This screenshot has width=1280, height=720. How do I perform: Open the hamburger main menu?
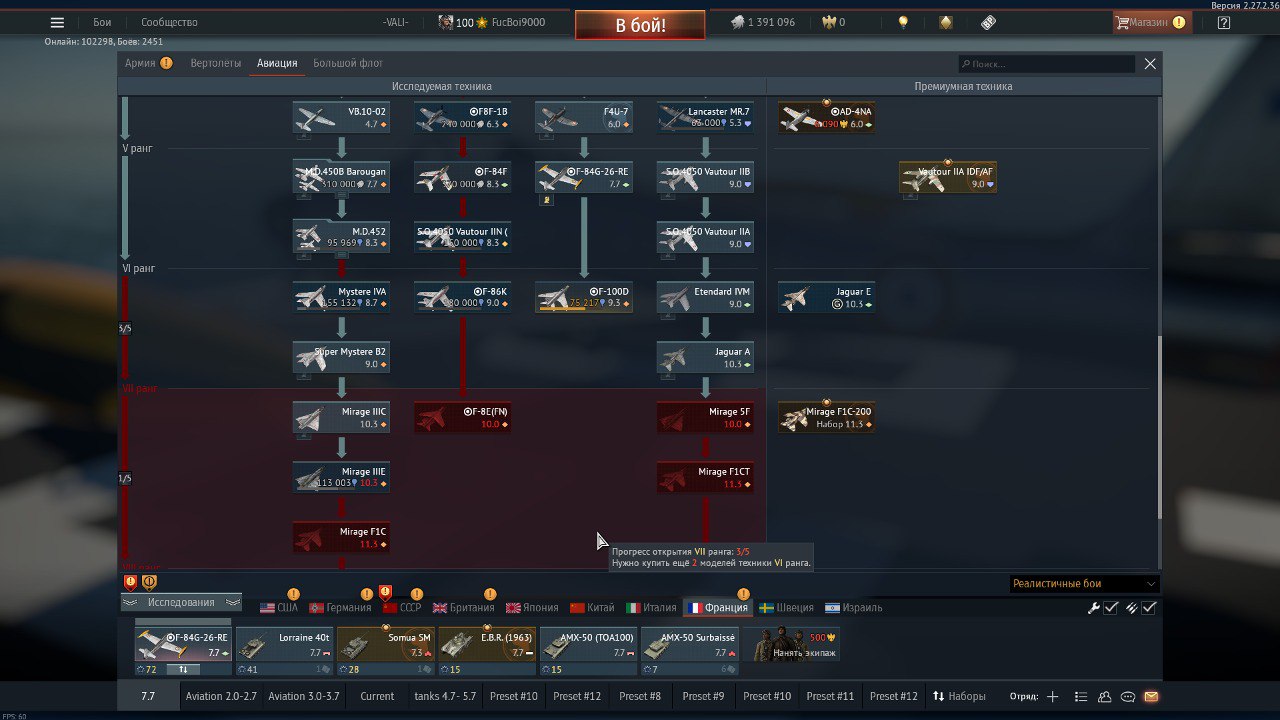point(57,22)
